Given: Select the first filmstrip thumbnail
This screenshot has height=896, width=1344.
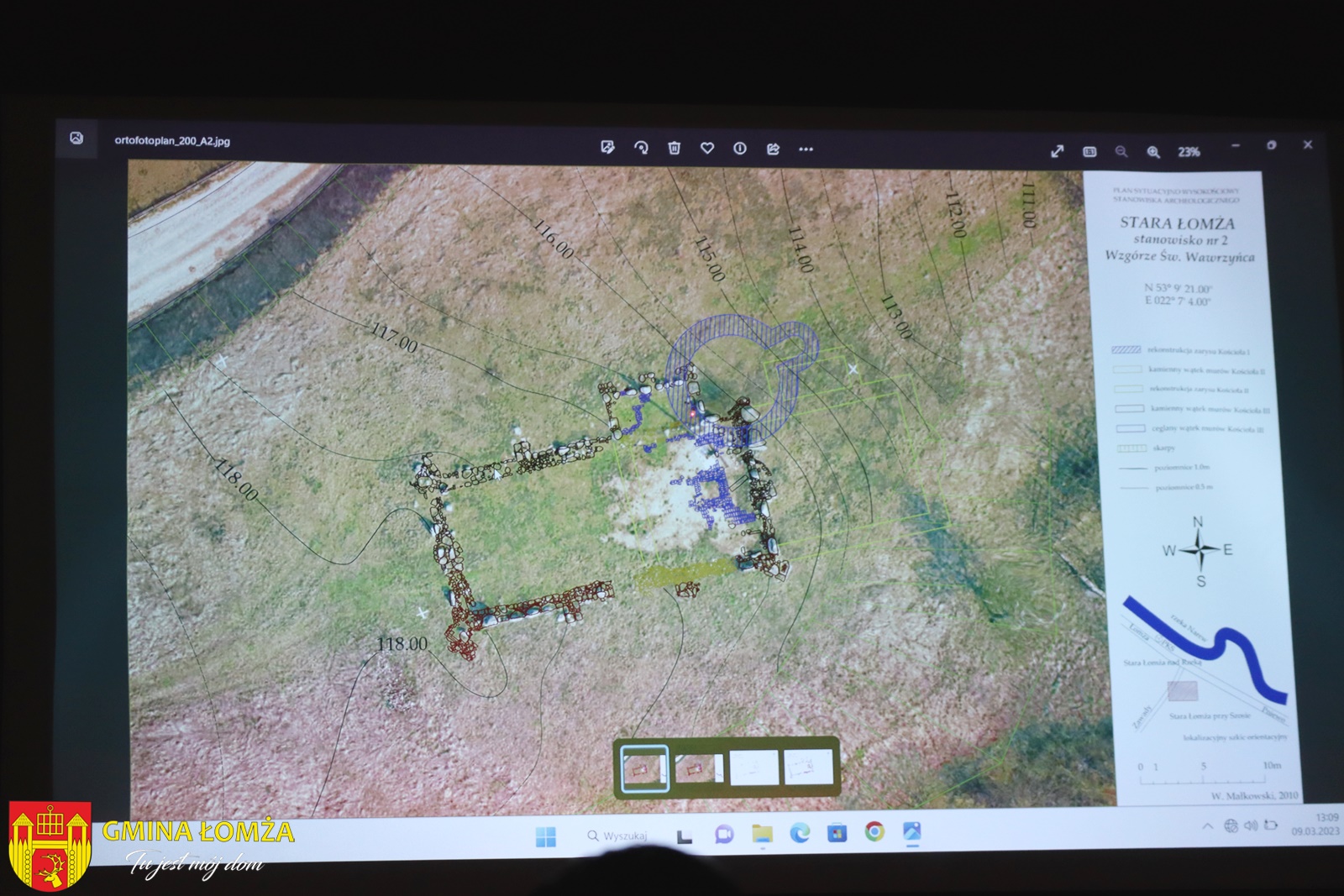Looking at the screenshot, I should point(644,768).
